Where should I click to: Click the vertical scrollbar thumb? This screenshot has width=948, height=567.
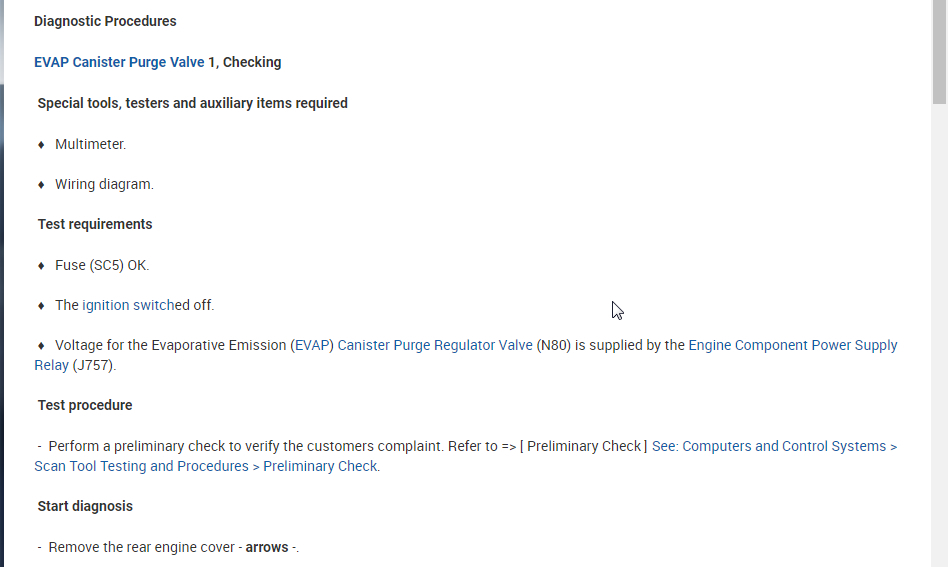tap(940, 50)
